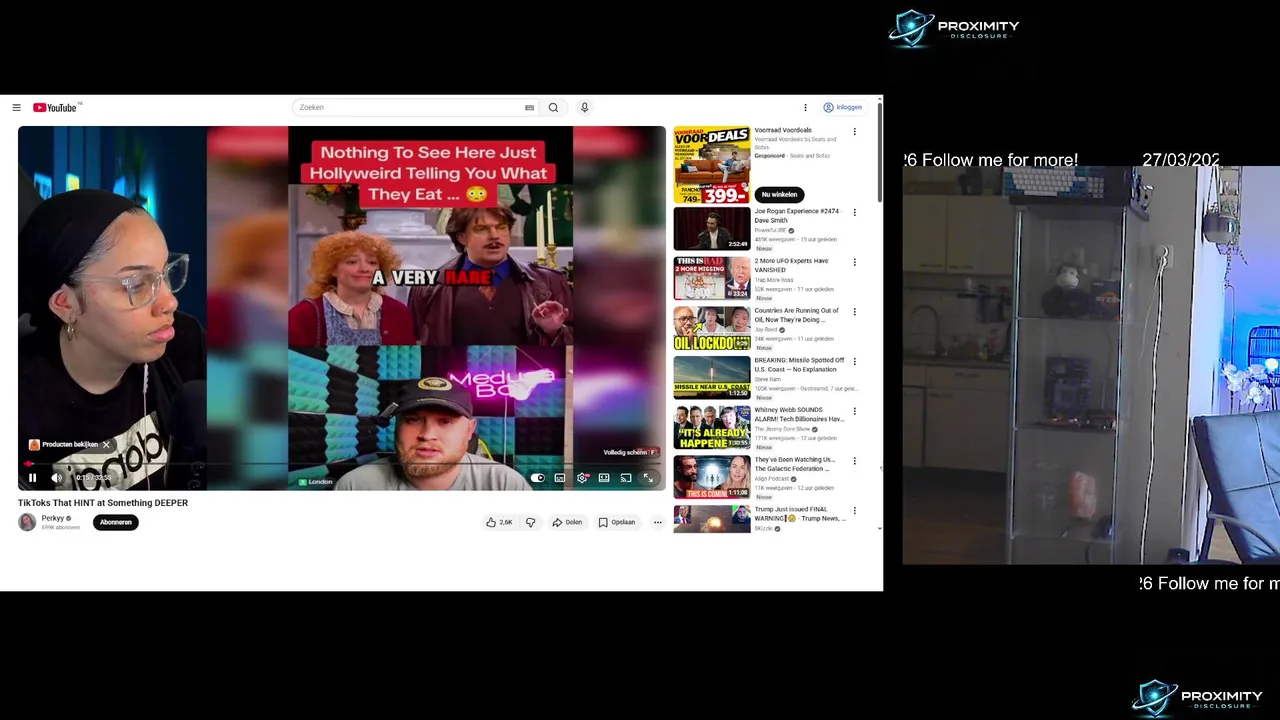Click the Nu winkelen ad button

pyautogui.click(x=779, y=194)
